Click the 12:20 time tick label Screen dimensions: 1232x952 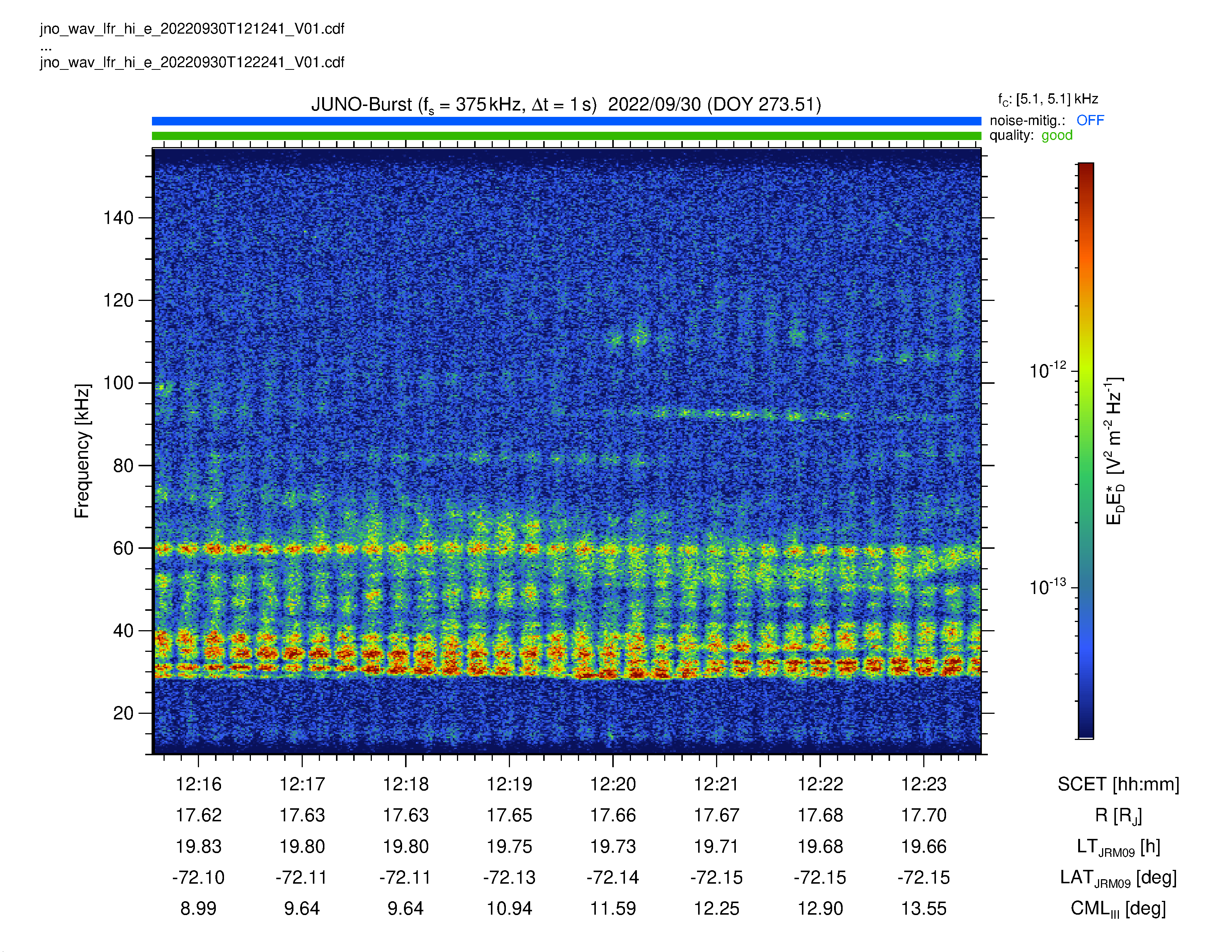click(x=613, y=784)
